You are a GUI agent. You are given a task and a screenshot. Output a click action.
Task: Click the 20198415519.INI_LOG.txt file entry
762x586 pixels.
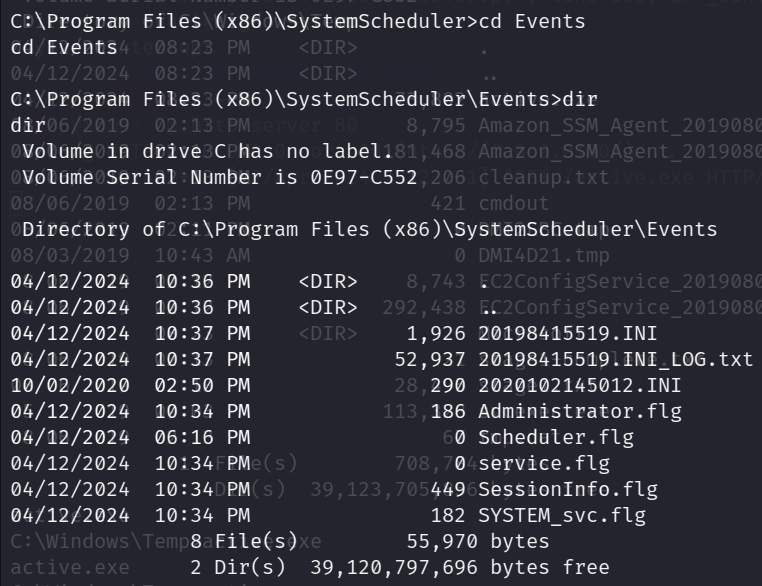(x=615, y=359)
